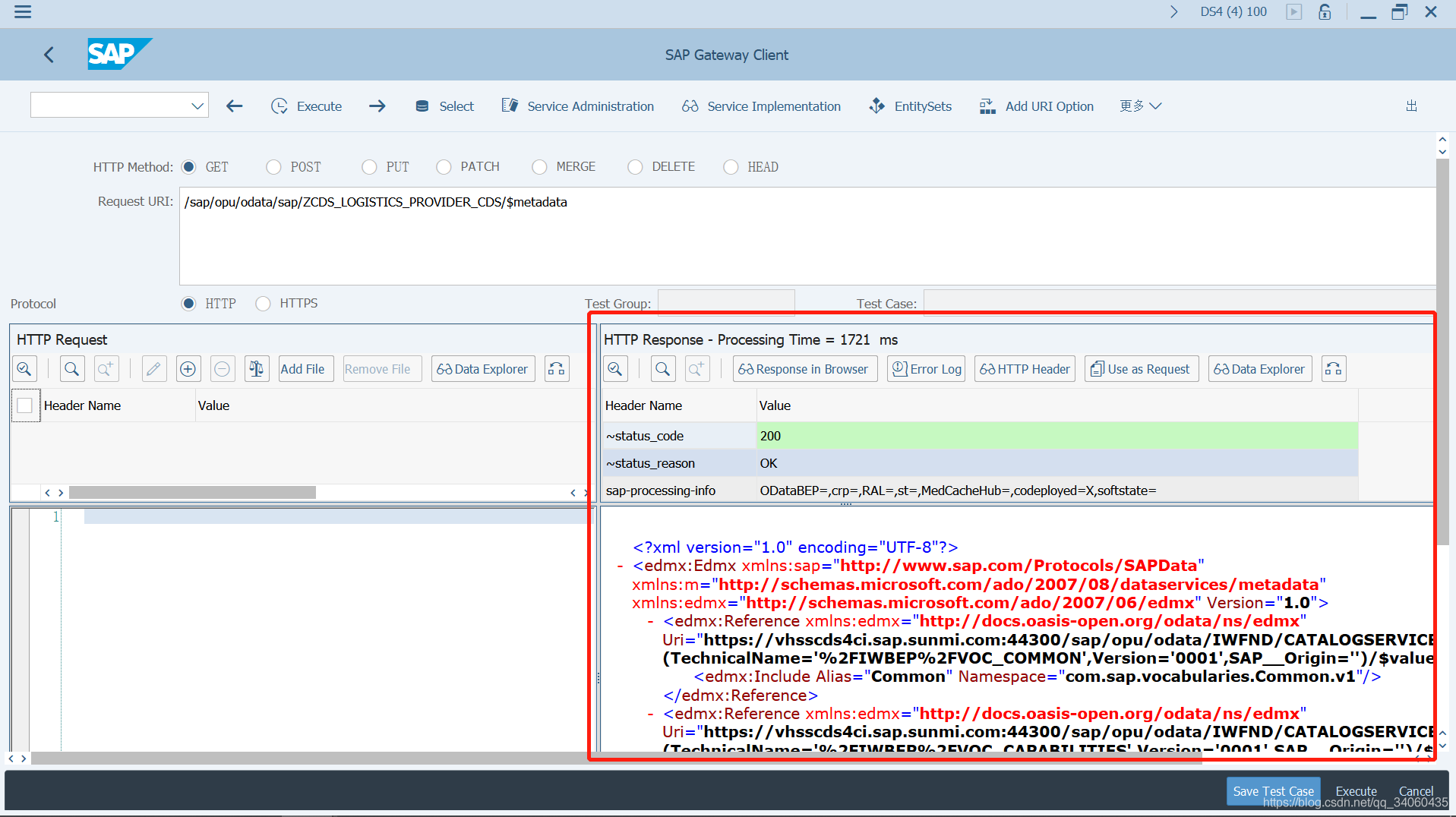
Task: Click the Error Log icon in response panel
Action: tap(926, 368)
